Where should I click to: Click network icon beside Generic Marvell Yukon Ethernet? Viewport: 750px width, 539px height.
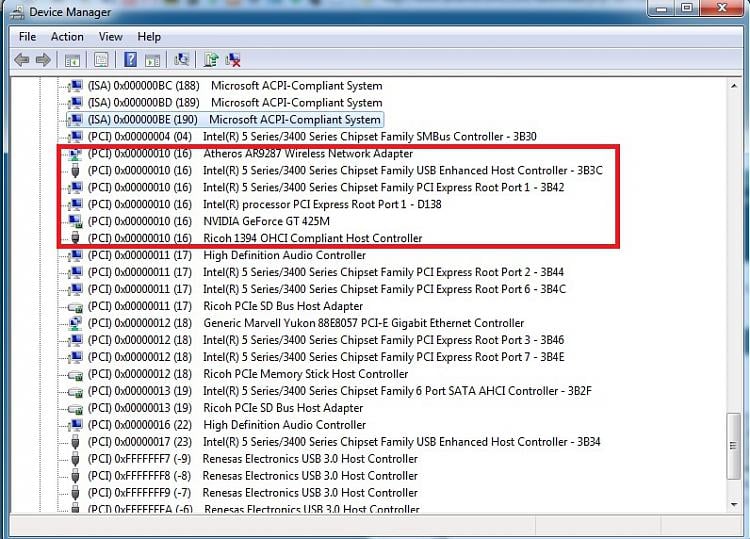(76, 323)
